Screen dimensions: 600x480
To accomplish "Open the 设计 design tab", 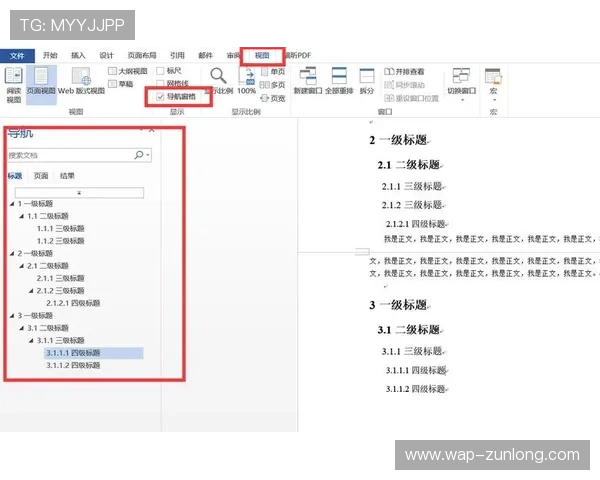I will click(106, 56).
